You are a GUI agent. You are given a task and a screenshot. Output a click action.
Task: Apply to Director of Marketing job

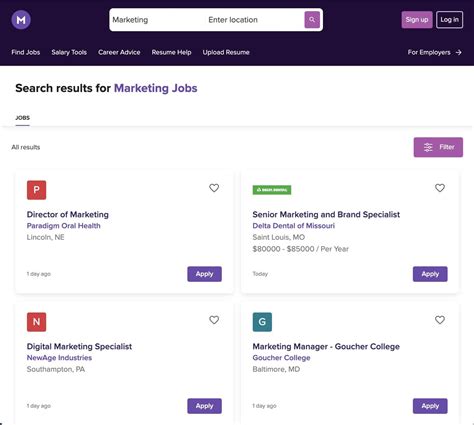(204, 274)
